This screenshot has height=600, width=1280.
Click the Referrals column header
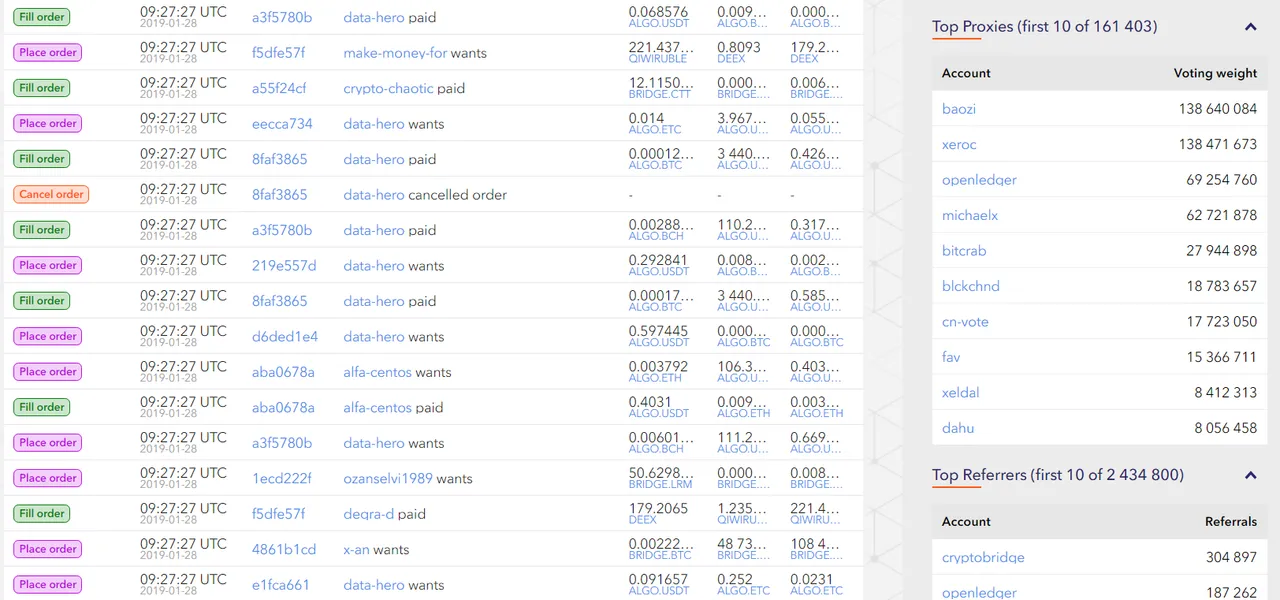pyautogui.click(x=1231, y=521)
